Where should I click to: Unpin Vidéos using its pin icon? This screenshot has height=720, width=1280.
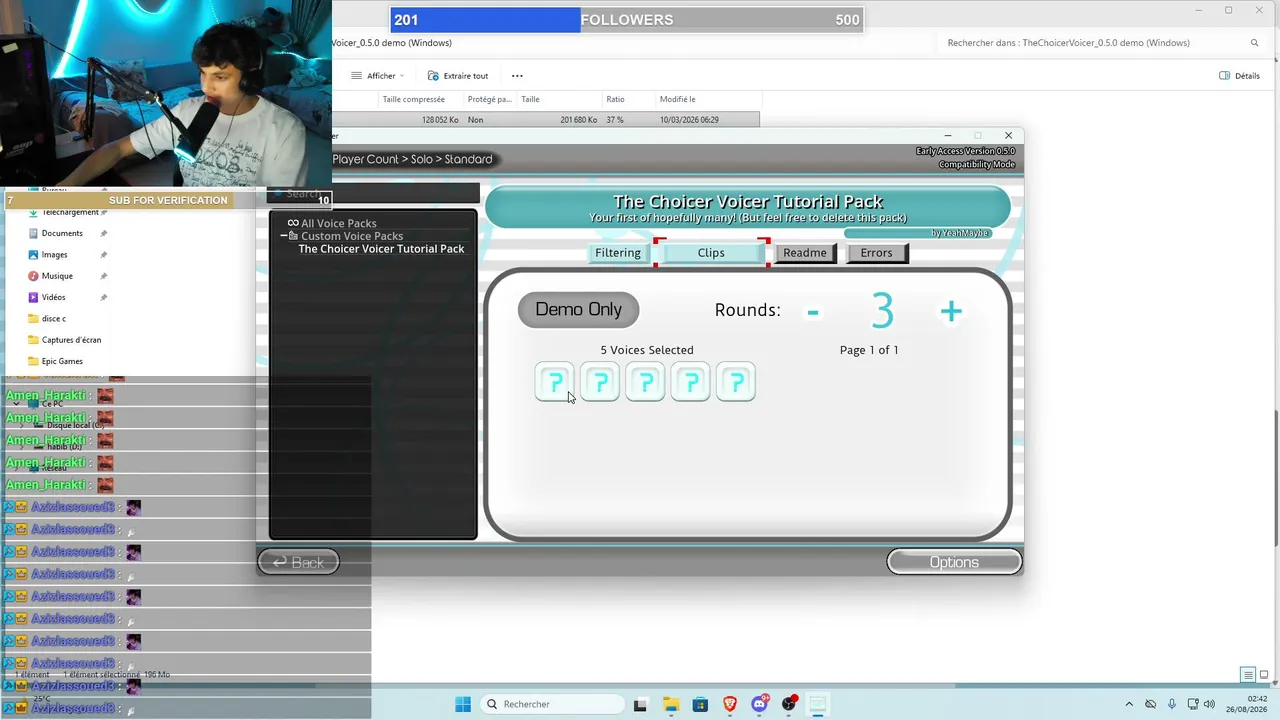104,297
